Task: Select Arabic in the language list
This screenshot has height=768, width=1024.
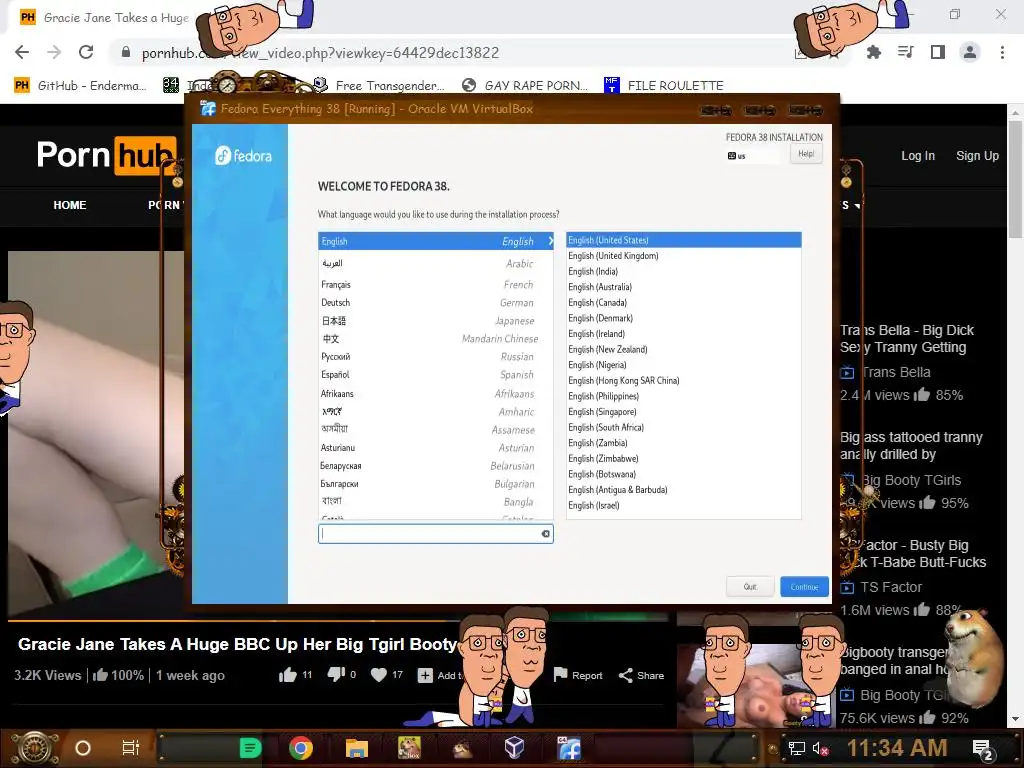Action: click(436, 263)
